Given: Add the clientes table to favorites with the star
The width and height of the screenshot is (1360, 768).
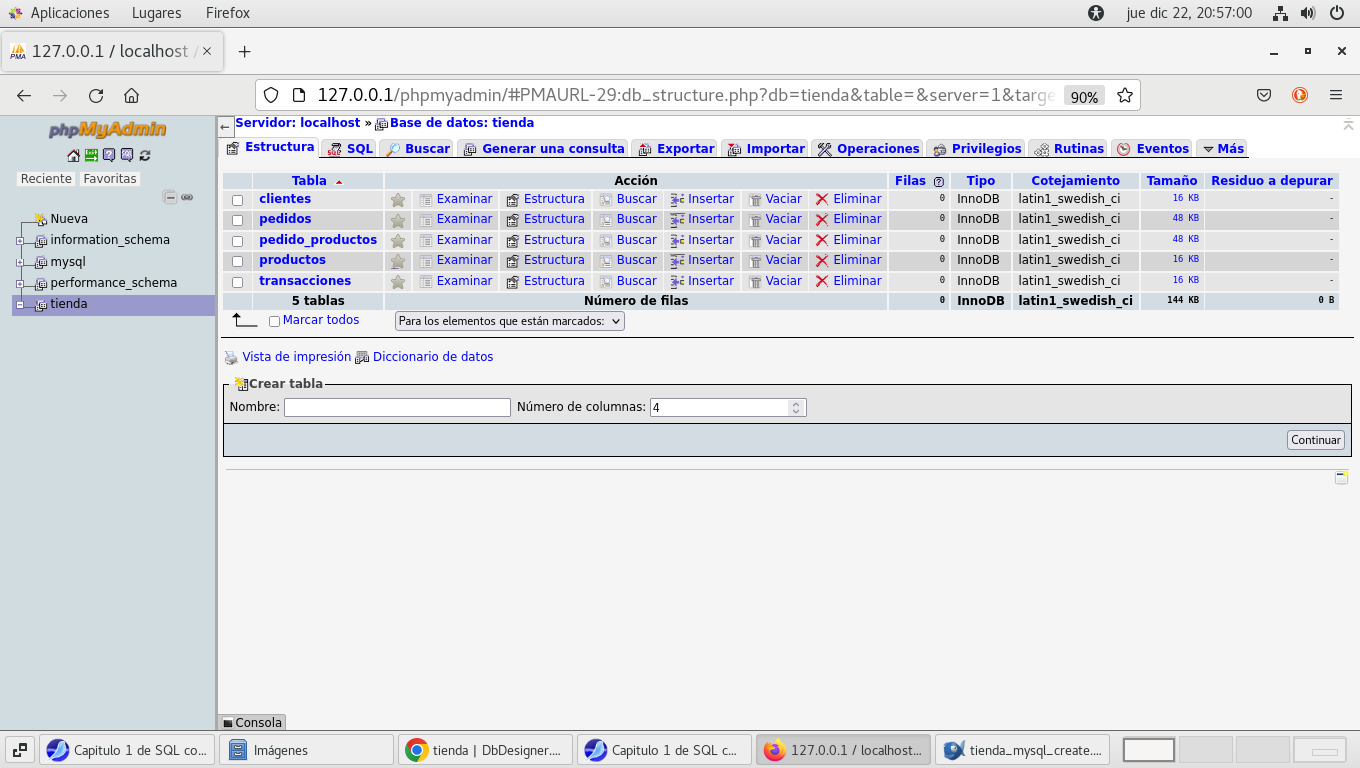Looking at the screenshot, I should (x=398, y=200).
